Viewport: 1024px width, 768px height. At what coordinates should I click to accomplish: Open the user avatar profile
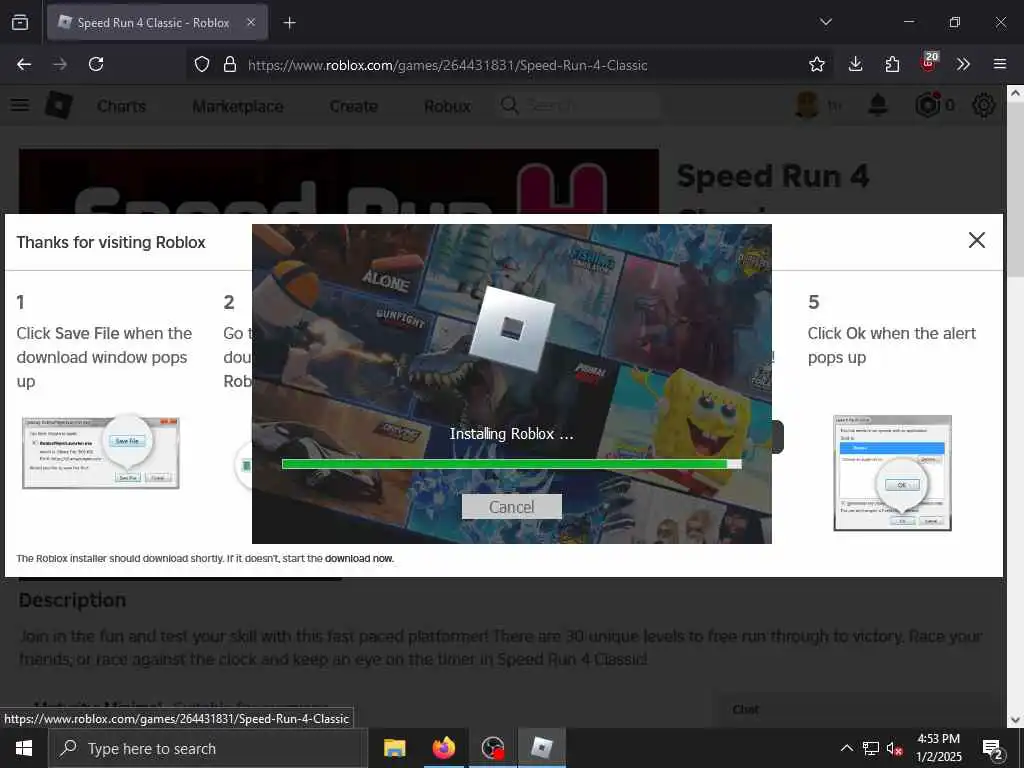click(807, 104)
